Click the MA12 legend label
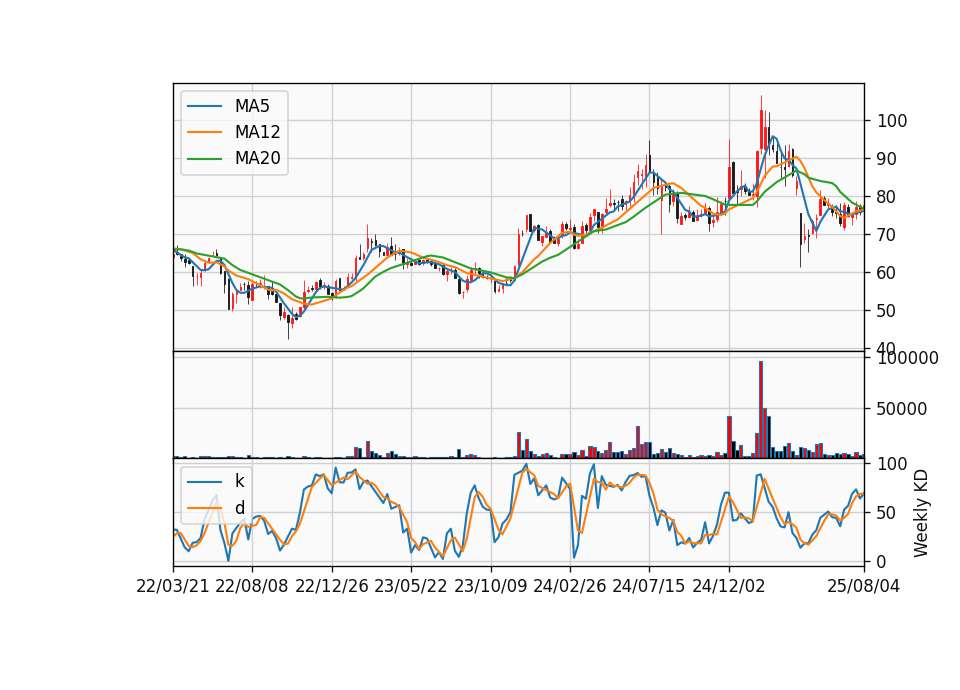960x690 pixels. point(258,132)
